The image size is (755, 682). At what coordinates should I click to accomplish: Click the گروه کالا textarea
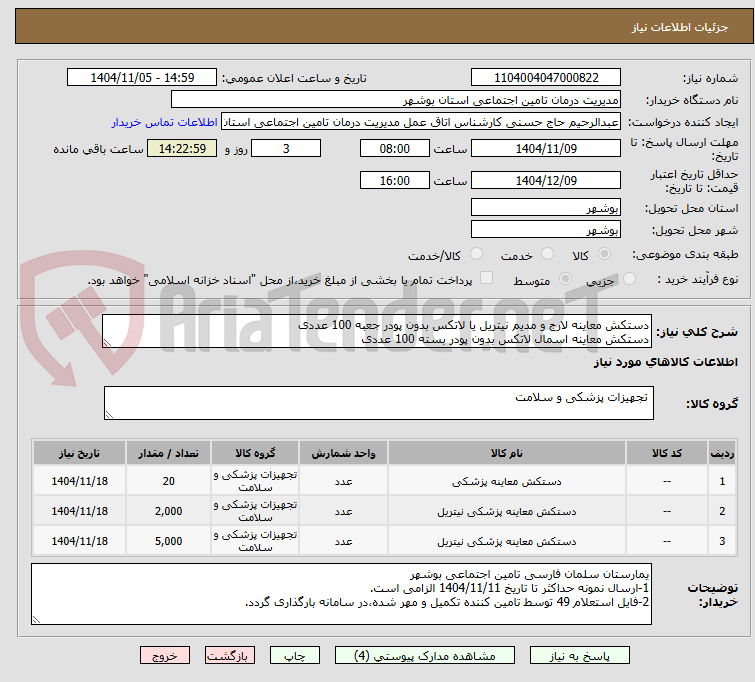click(378, 403)
